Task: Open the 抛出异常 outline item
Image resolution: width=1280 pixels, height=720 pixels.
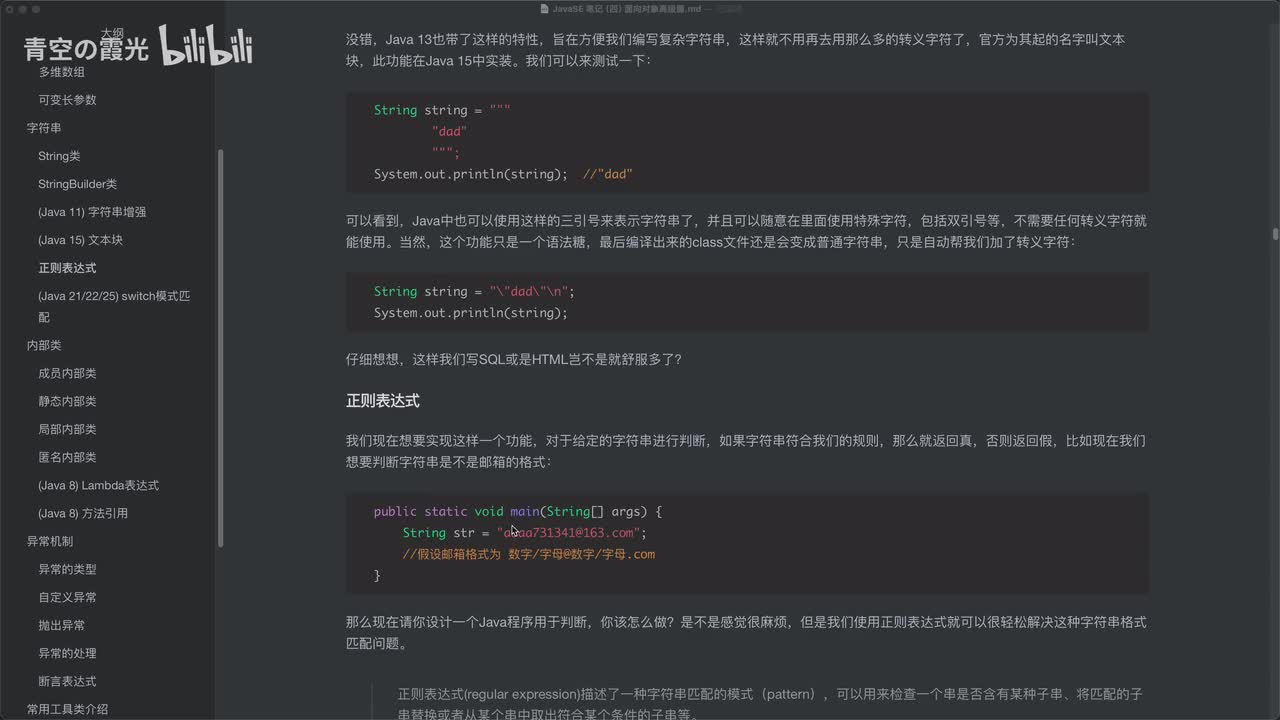Action: click(x=61, y=625)
